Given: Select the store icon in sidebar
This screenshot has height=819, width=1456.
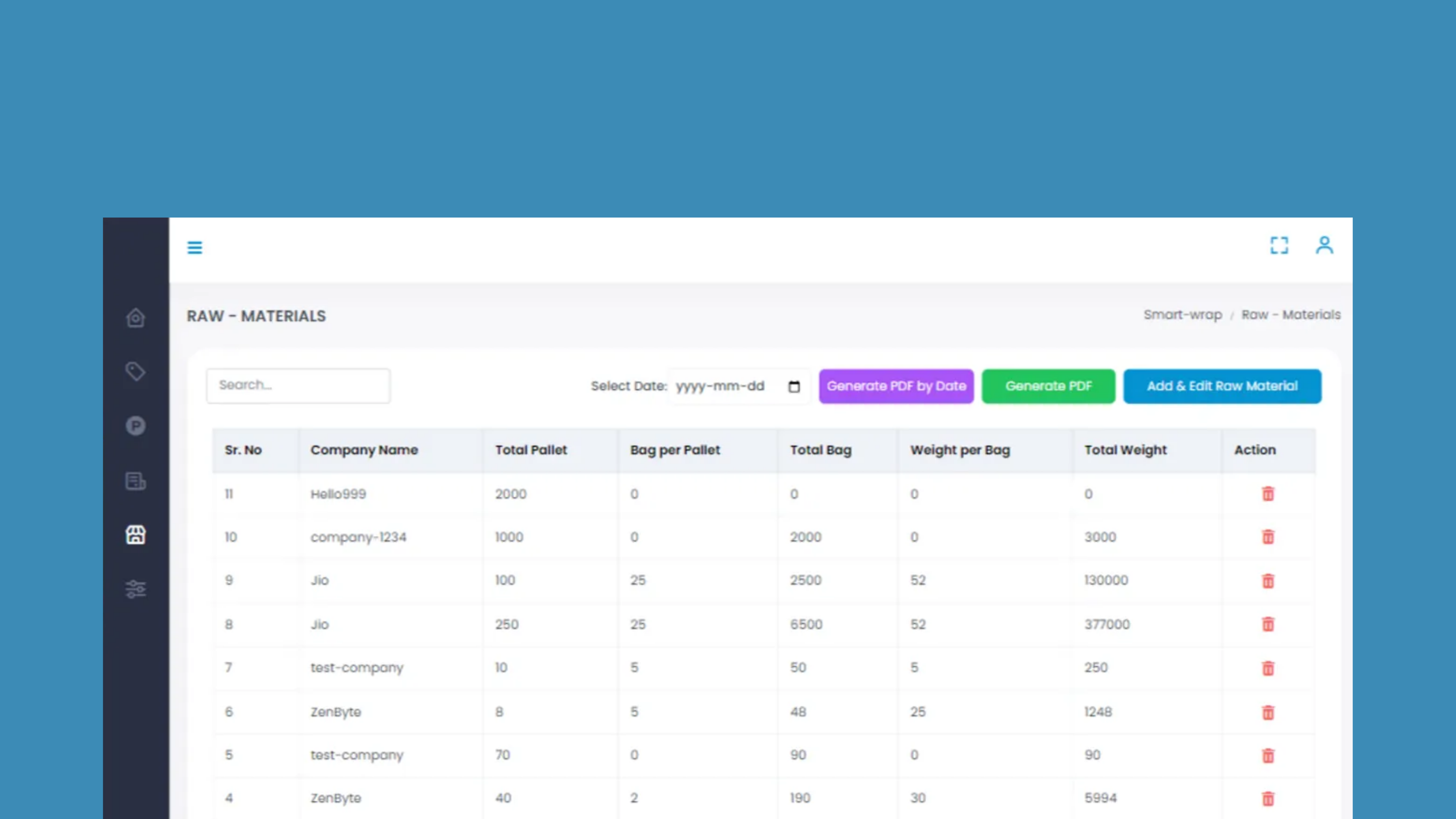Looking at the screenshot, I should click(x=136, y=535).
